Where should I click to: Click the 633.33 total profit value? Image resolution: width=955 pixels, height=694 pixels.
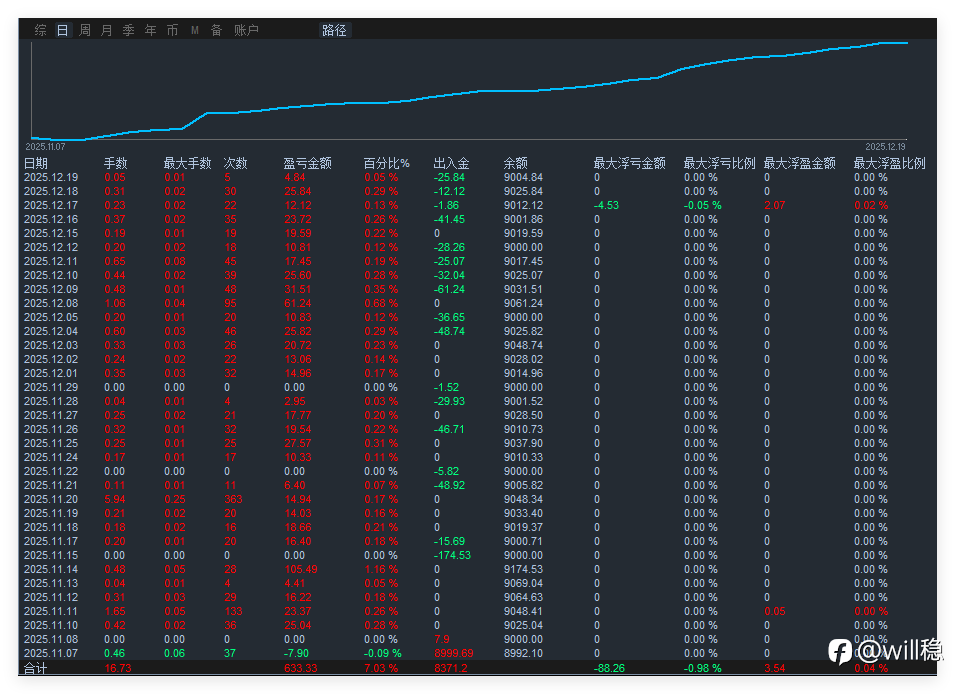coord(301,668)
